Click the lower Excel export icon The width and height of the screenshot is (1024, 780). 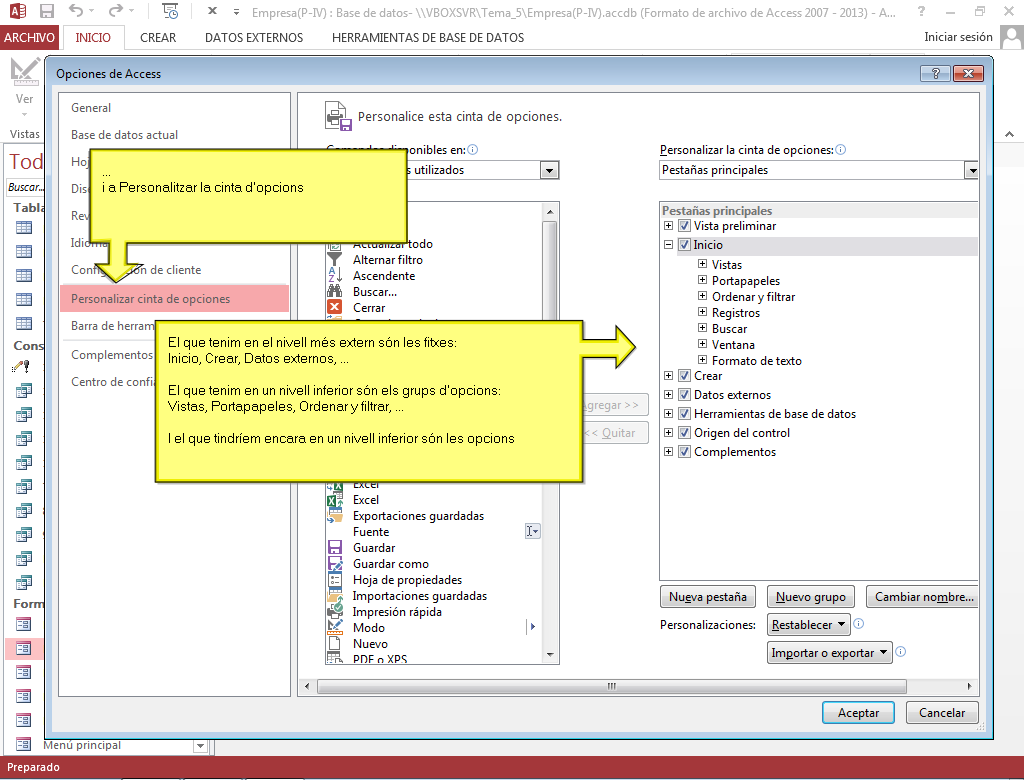[334, 500]
